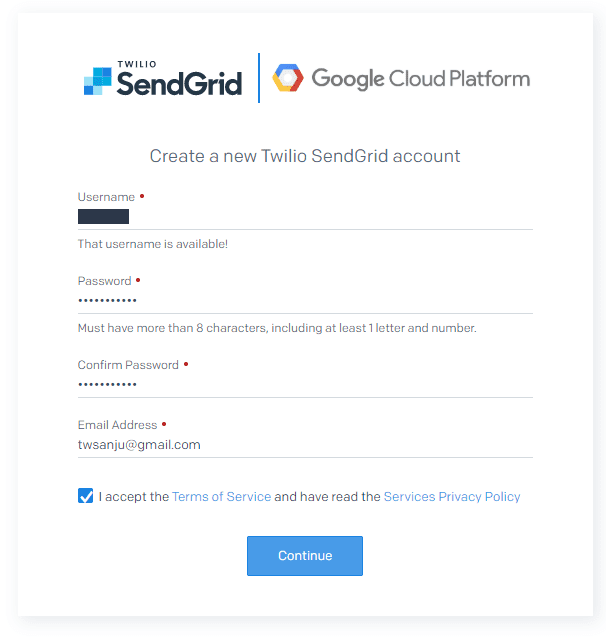Click the 'I accept the' checkbox label text
Image resolution: width=606 pixels, height=638 pixels.
133,497
